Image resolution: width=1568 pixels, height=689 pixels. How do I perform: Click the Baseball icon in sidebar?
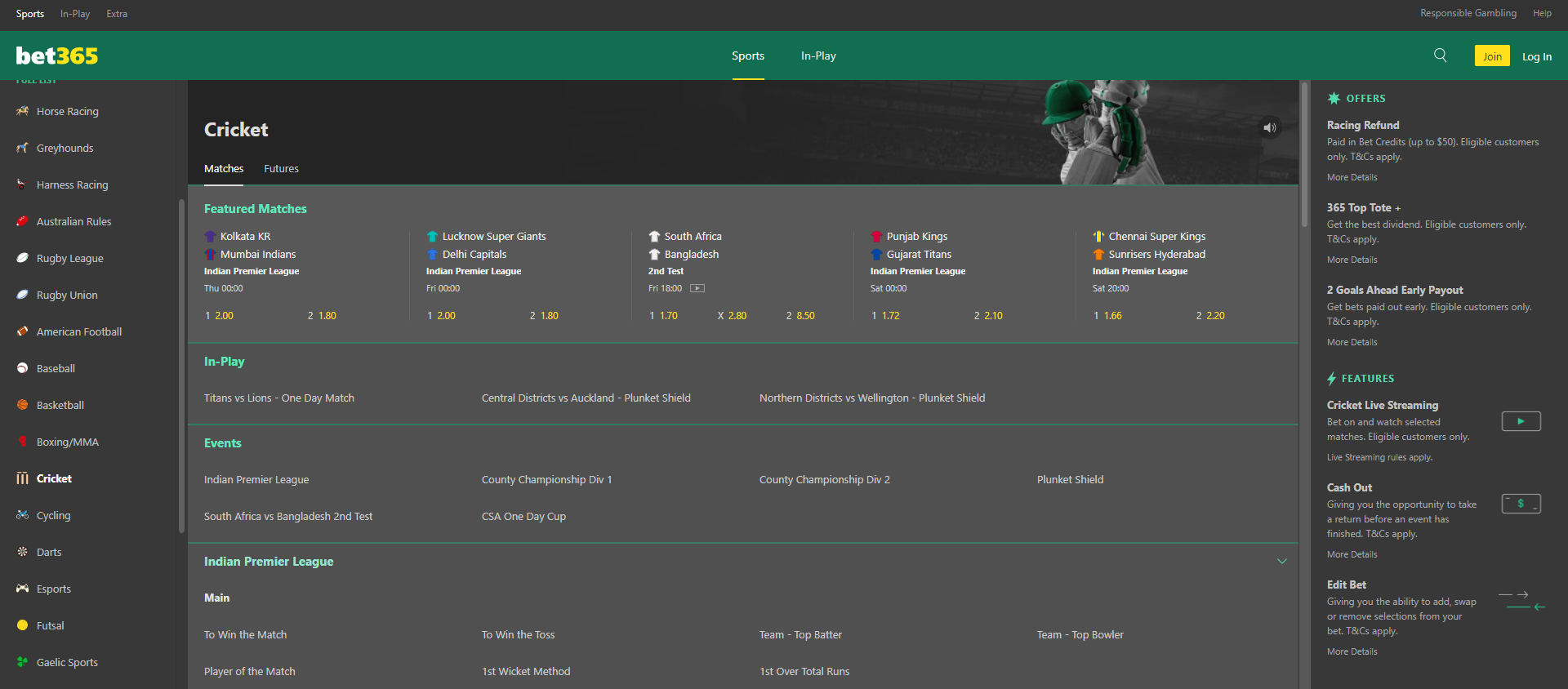coord(22,368)
